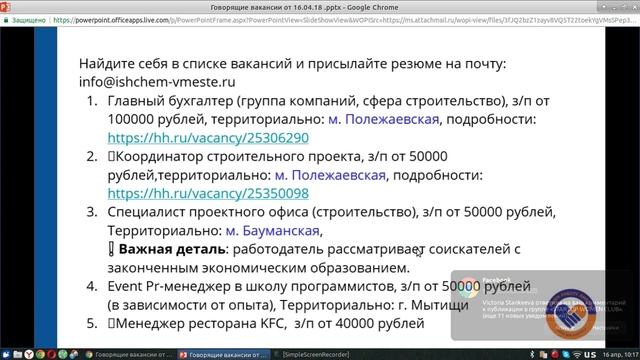Open link https://hh.ru/vacancy/25306290

pos(208,138)
